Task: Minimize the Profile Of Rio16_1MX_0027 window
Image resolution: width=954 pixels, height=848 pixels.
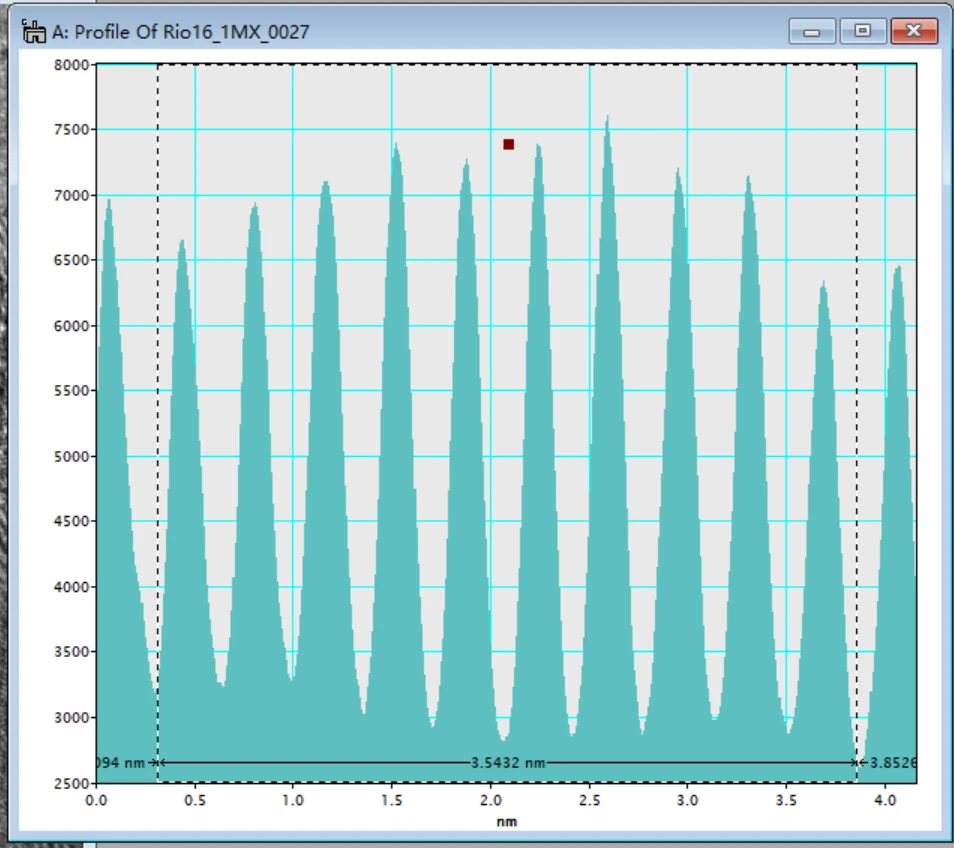Action: point(812,31)
